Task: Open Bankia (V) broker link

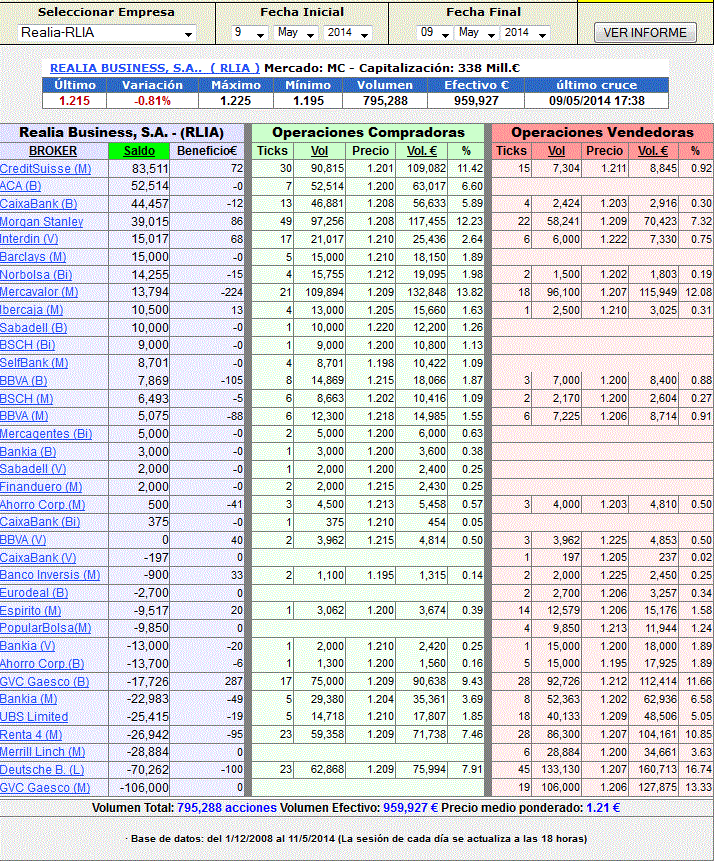Action: (x=27, y=646)
